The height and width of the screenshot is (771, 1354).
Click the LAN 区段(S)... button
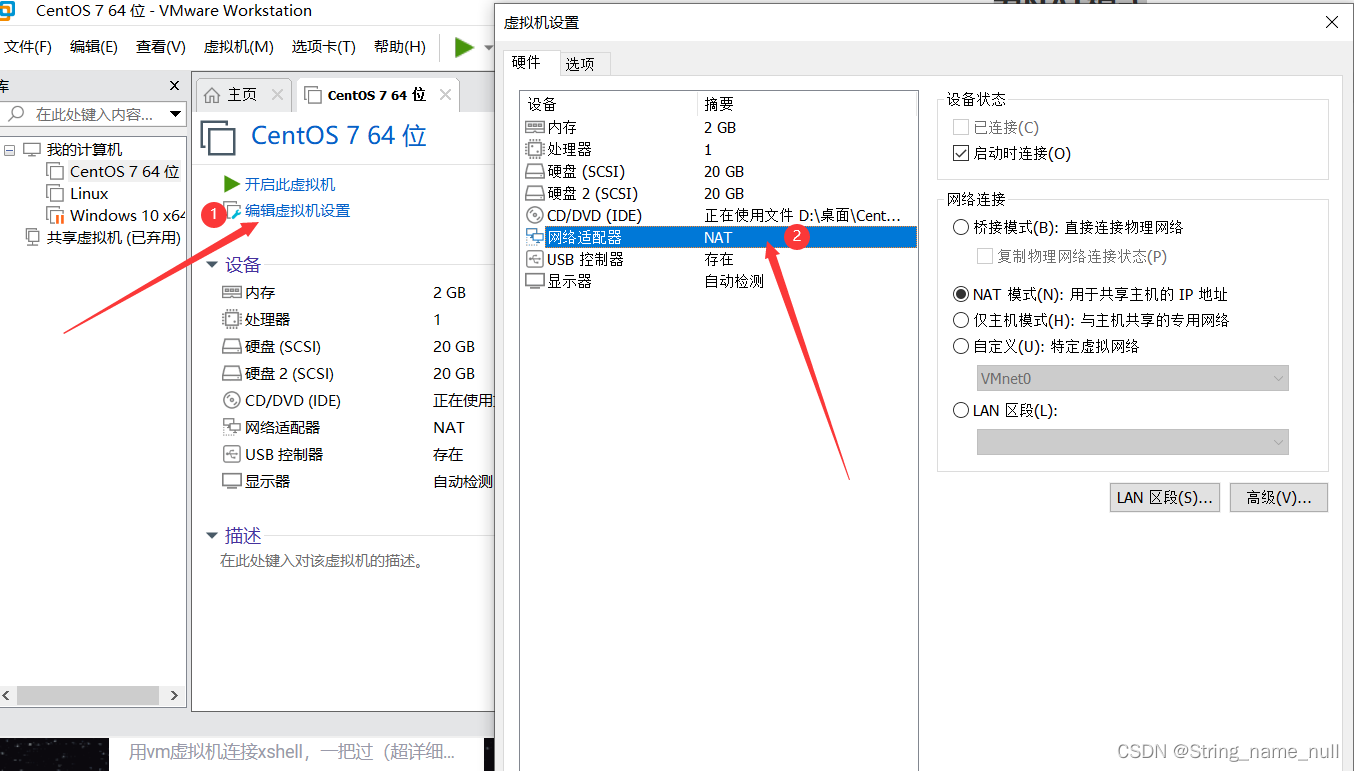1164,497
